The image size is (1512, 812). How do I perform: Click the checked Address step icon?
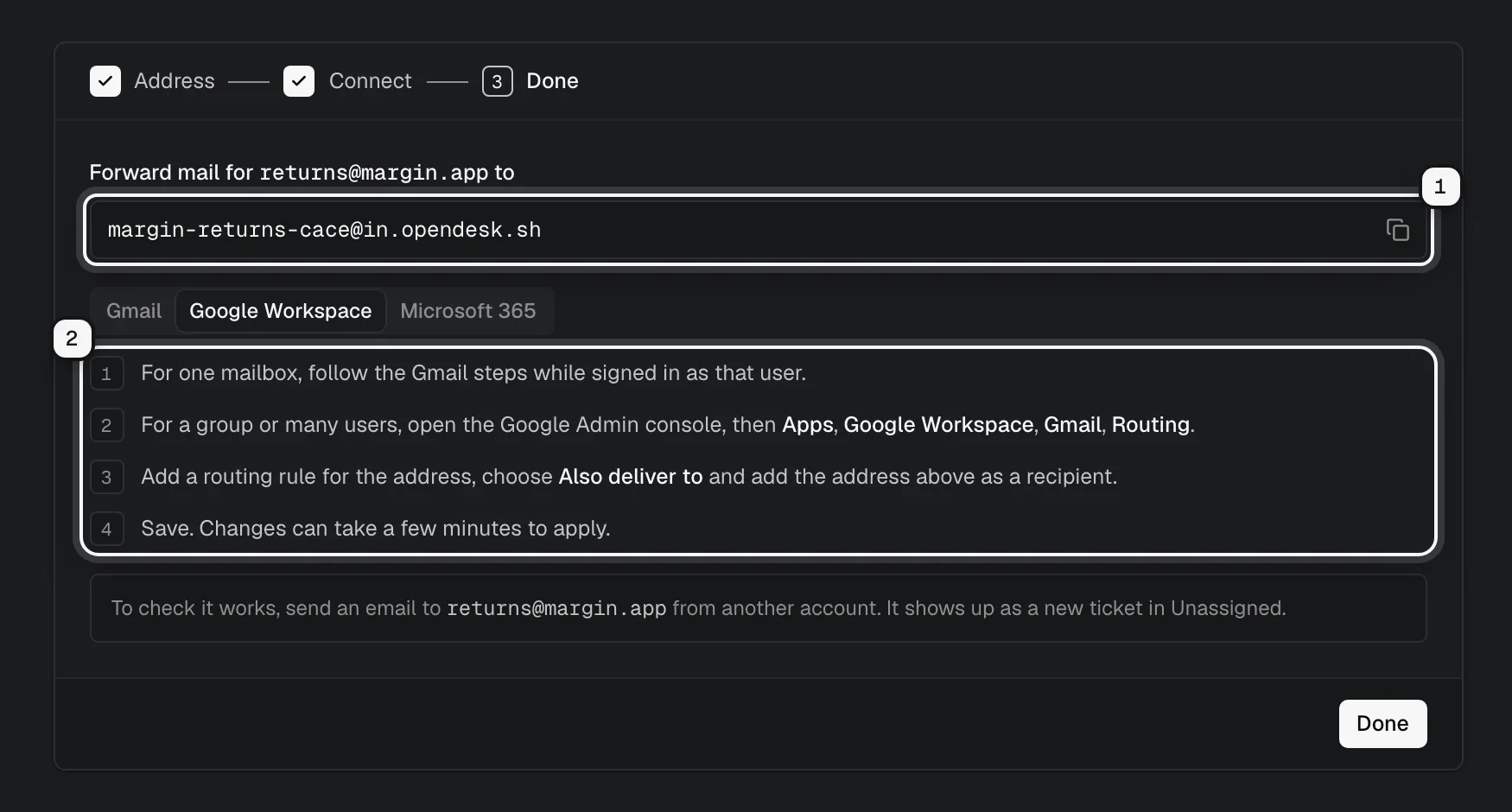click(105, 81)
